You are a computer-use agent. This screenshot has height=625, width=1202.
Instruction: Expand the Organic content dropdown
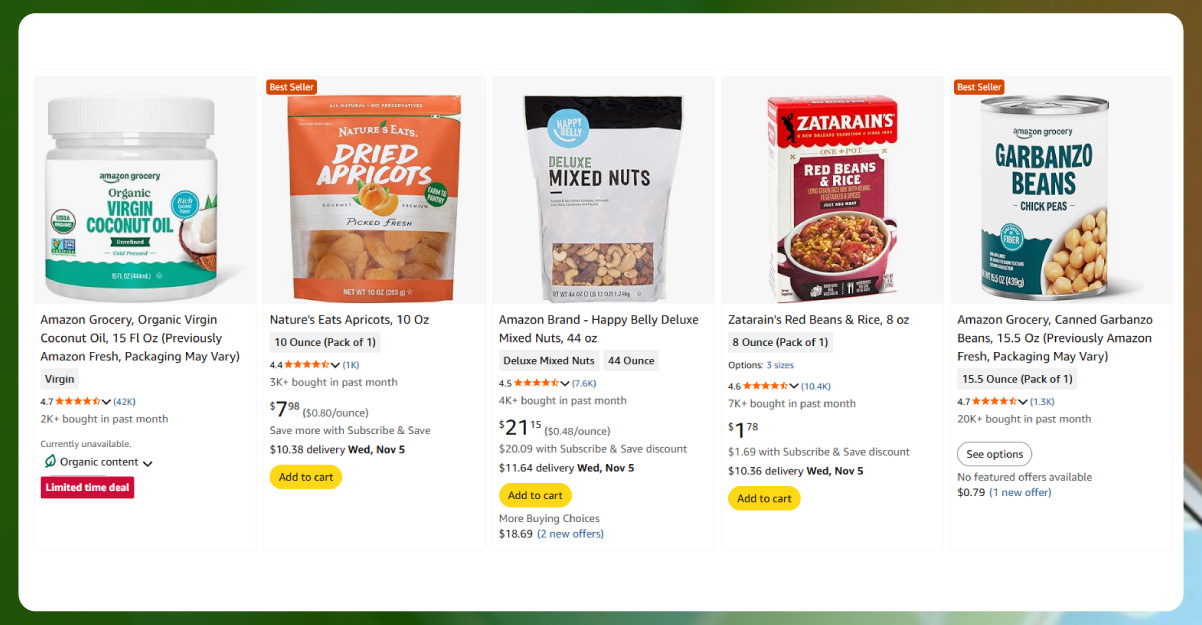click(148, 464)
